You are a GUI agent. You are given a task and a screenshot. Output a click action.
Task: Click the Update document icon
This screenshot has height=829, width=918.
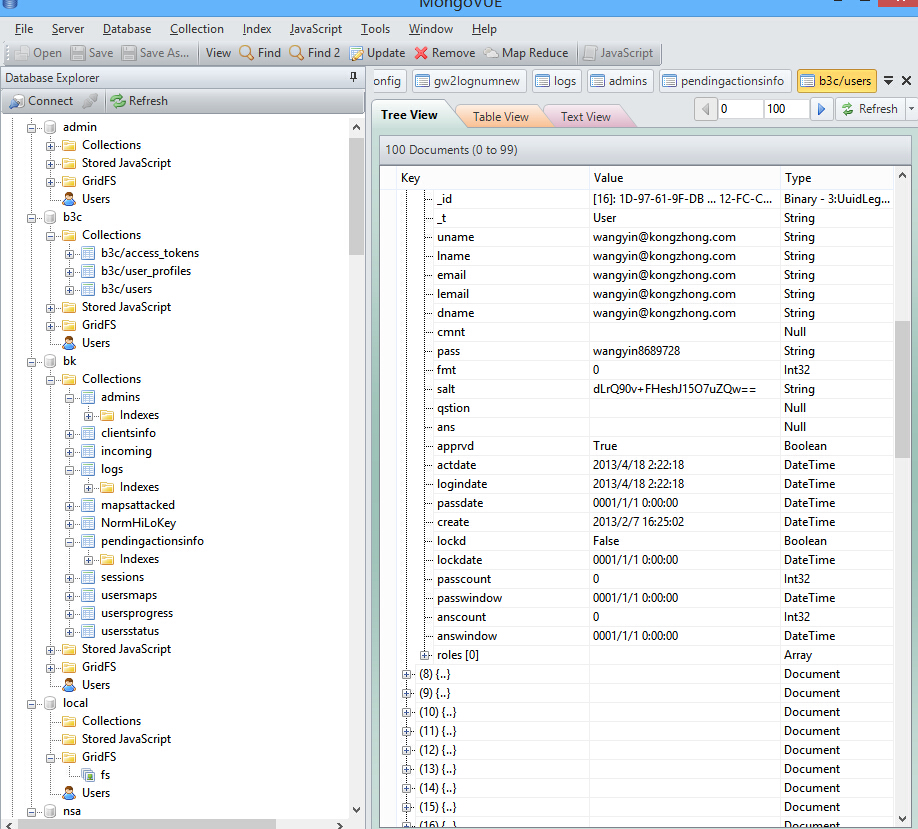pos(356,53)
